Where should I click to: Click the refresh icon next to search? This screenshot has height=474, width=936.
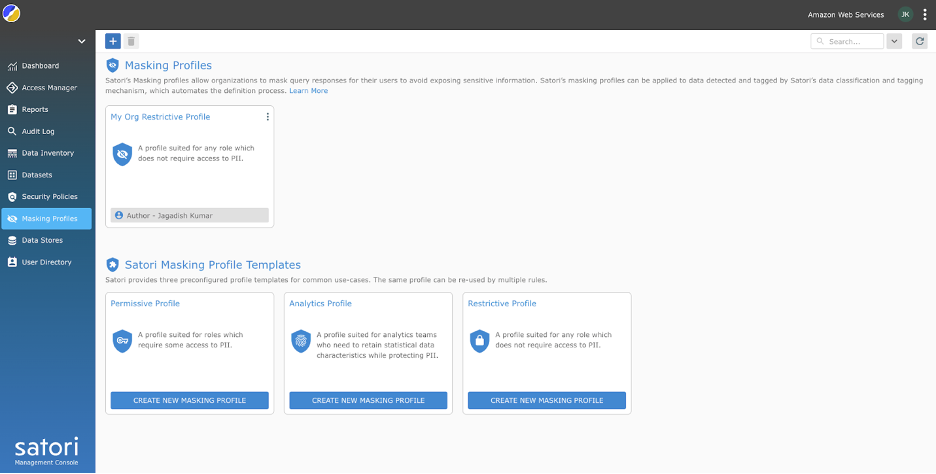tap(920, 41)
